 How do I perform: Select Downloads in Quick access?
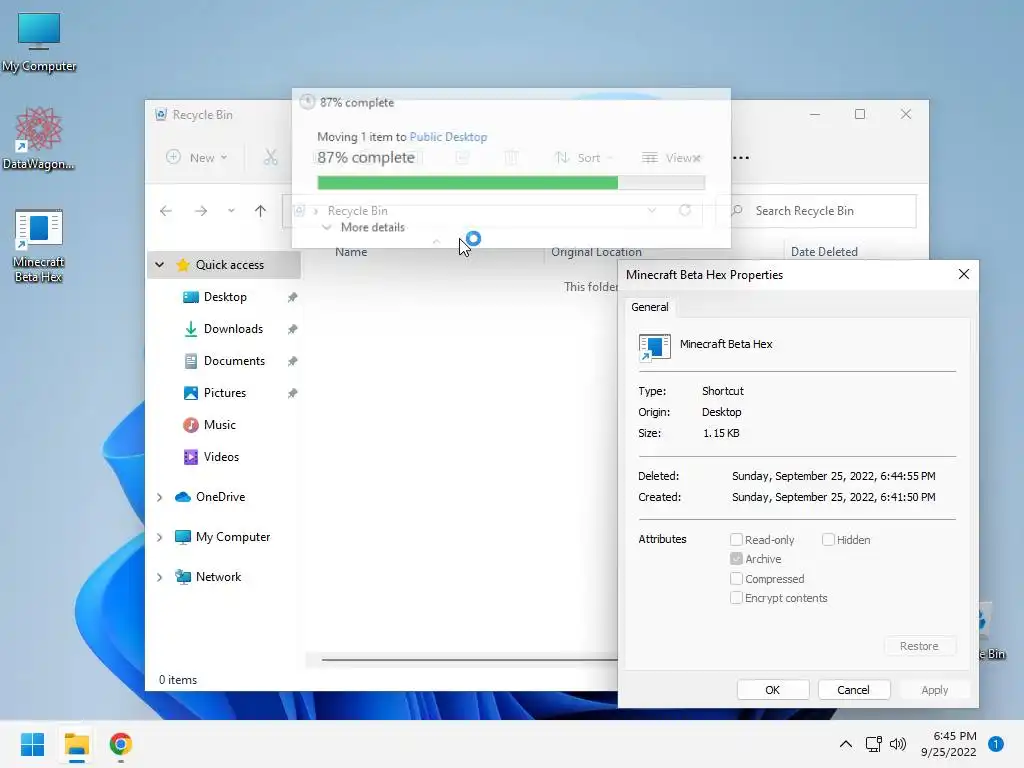click(x=233, y=328)
